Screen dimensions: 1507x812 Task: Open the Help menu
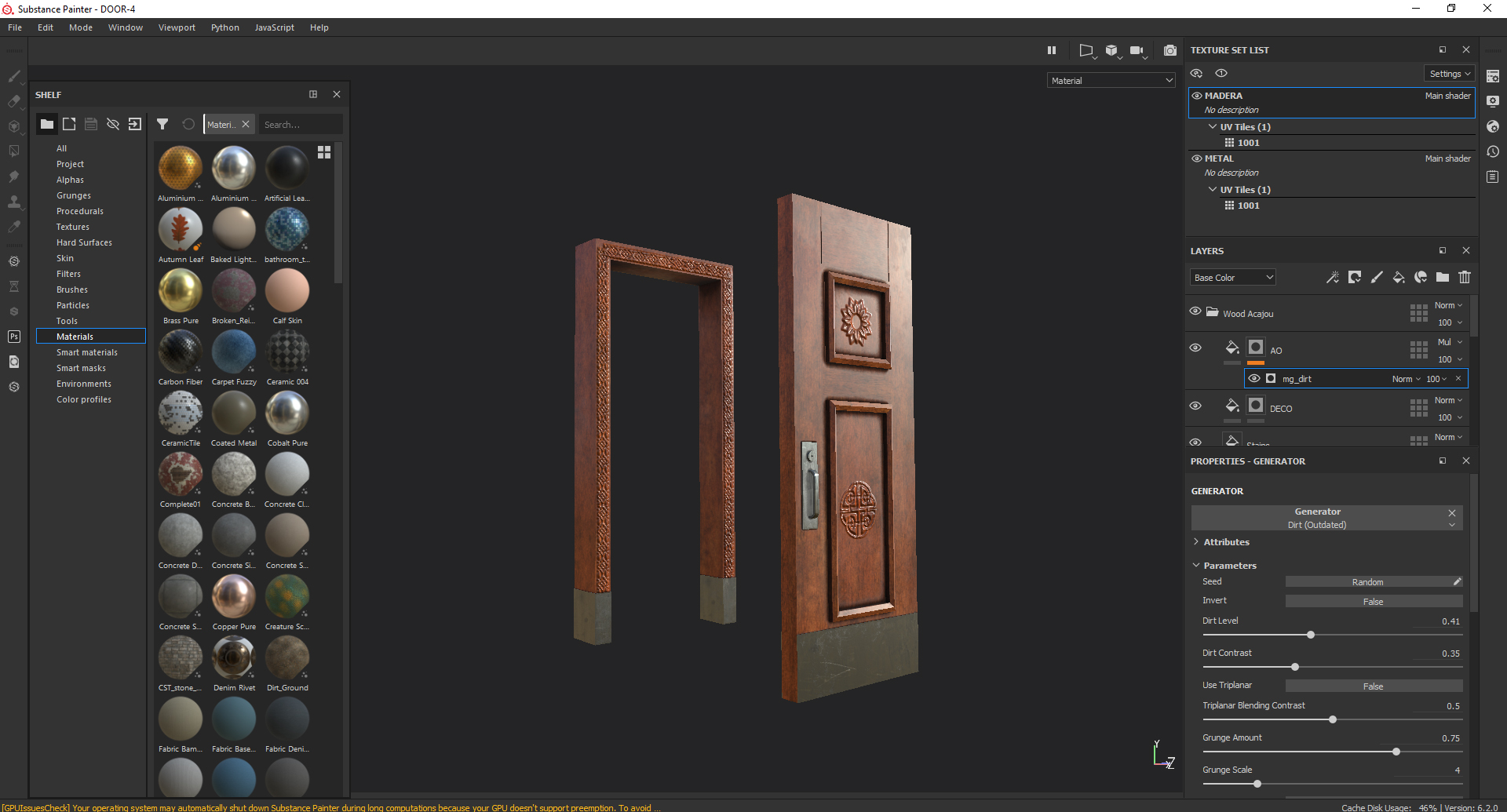coord(319,27)
